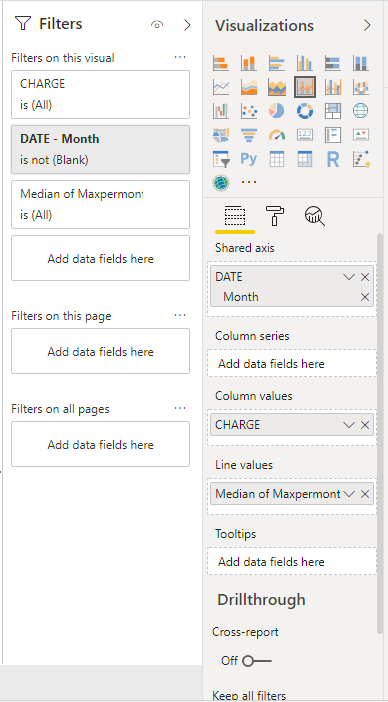Select the stacked column chart visual
Viewport: 388px width, 702px height.
(x=248, y=63)
